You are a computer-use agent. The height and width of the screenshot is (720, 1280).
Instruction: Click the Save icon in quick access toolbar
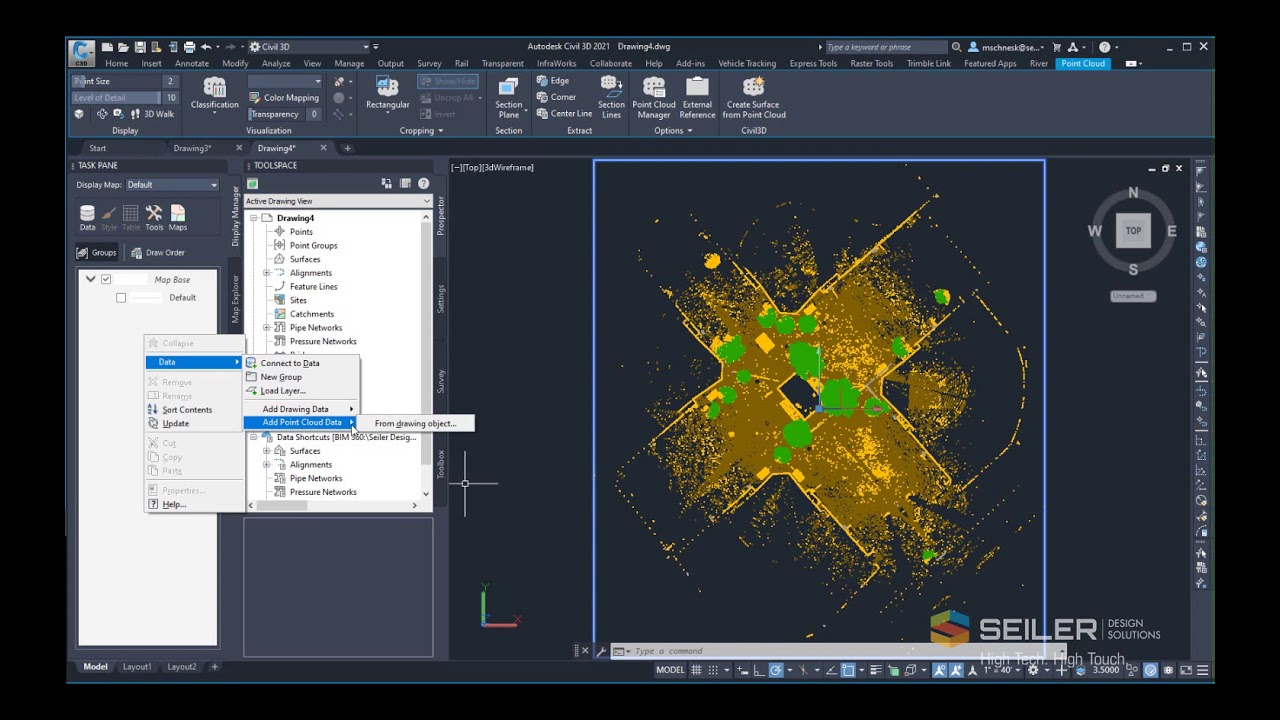pos(140,47)
